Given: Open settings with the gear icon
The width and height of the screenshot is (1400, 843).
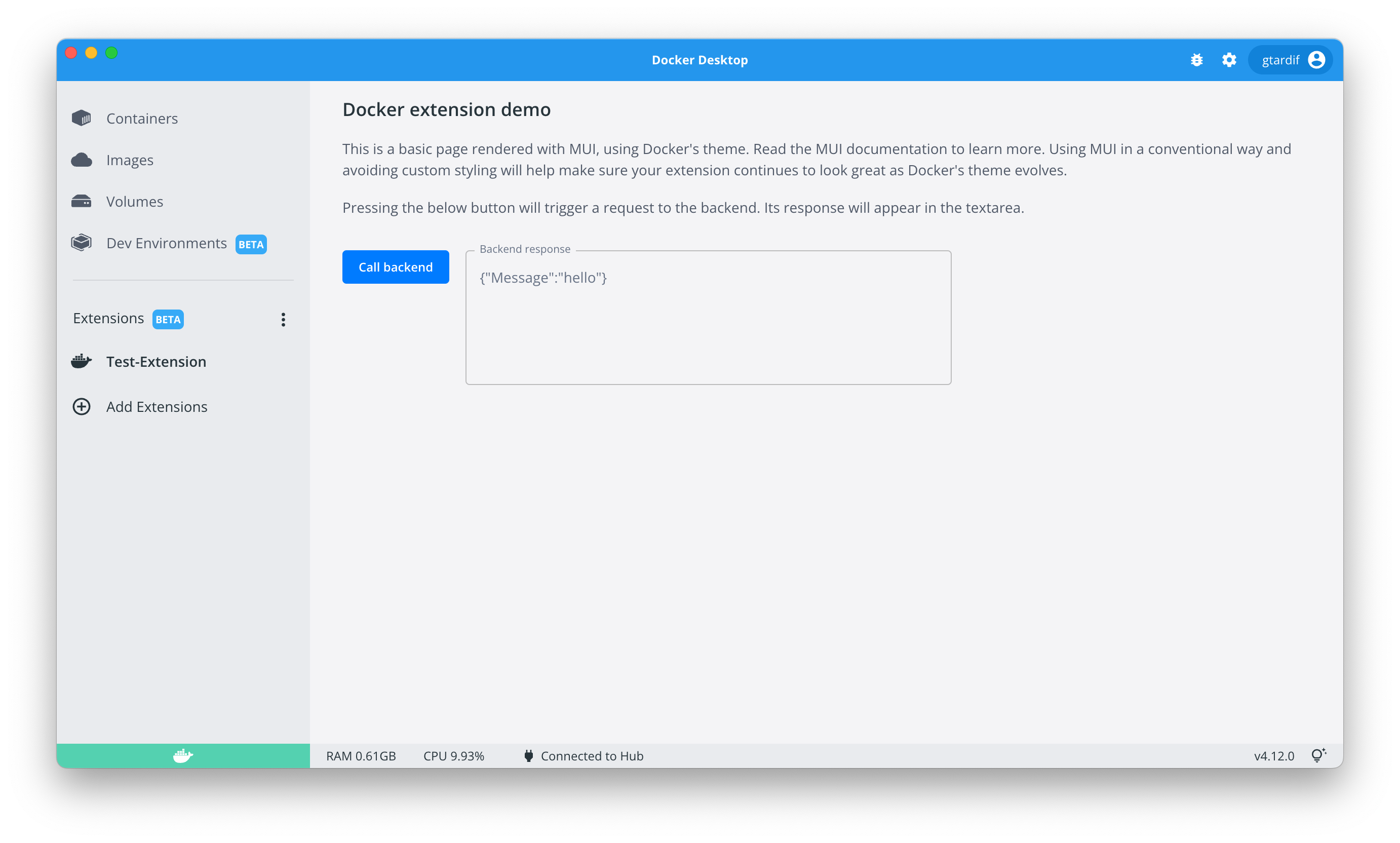Looking at the screenshot, I should [1229, 60].
